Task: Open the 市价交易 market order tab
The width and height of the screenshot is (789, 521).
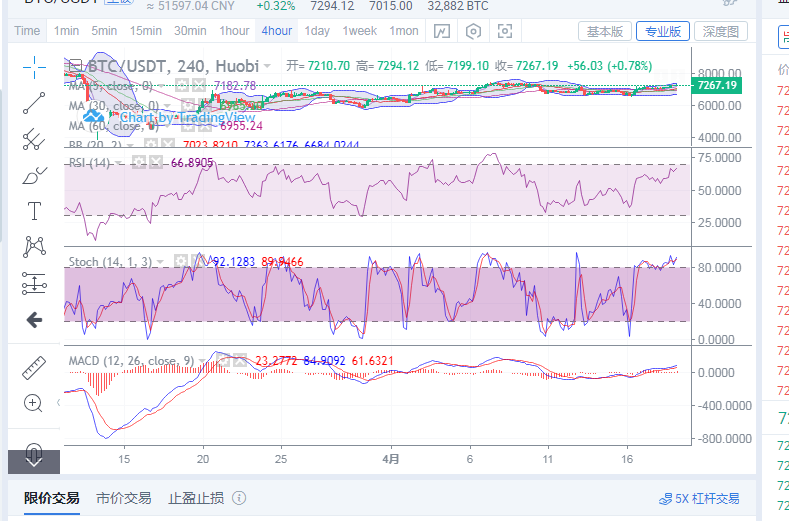Action: point(124,498)
